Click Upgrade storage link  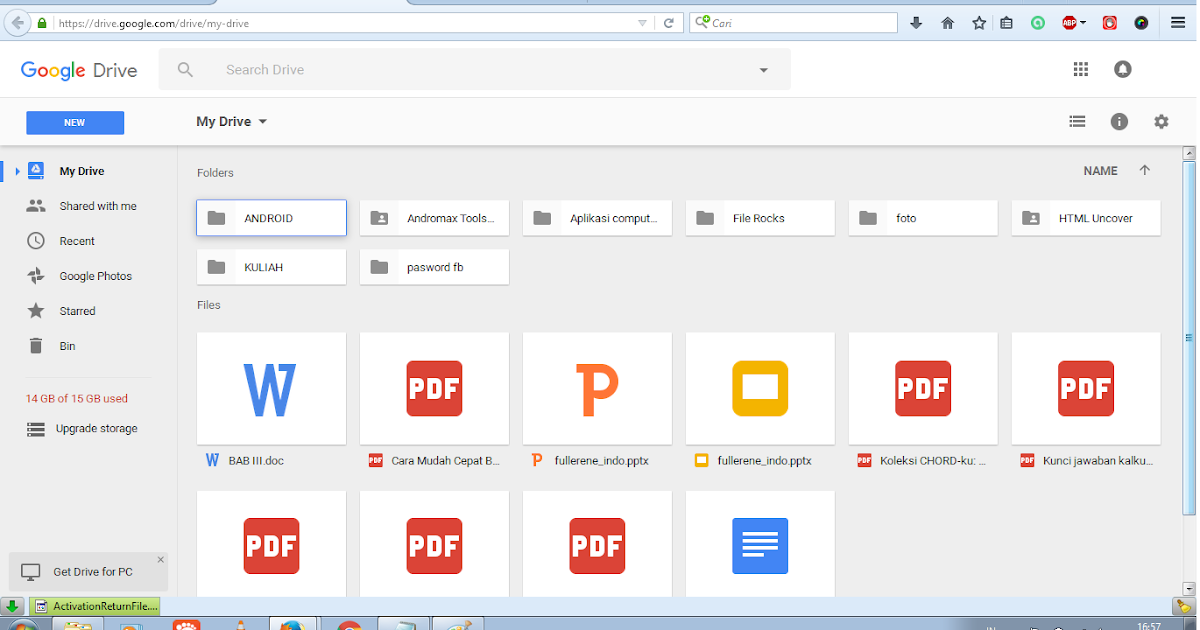(x=96, y=429)
